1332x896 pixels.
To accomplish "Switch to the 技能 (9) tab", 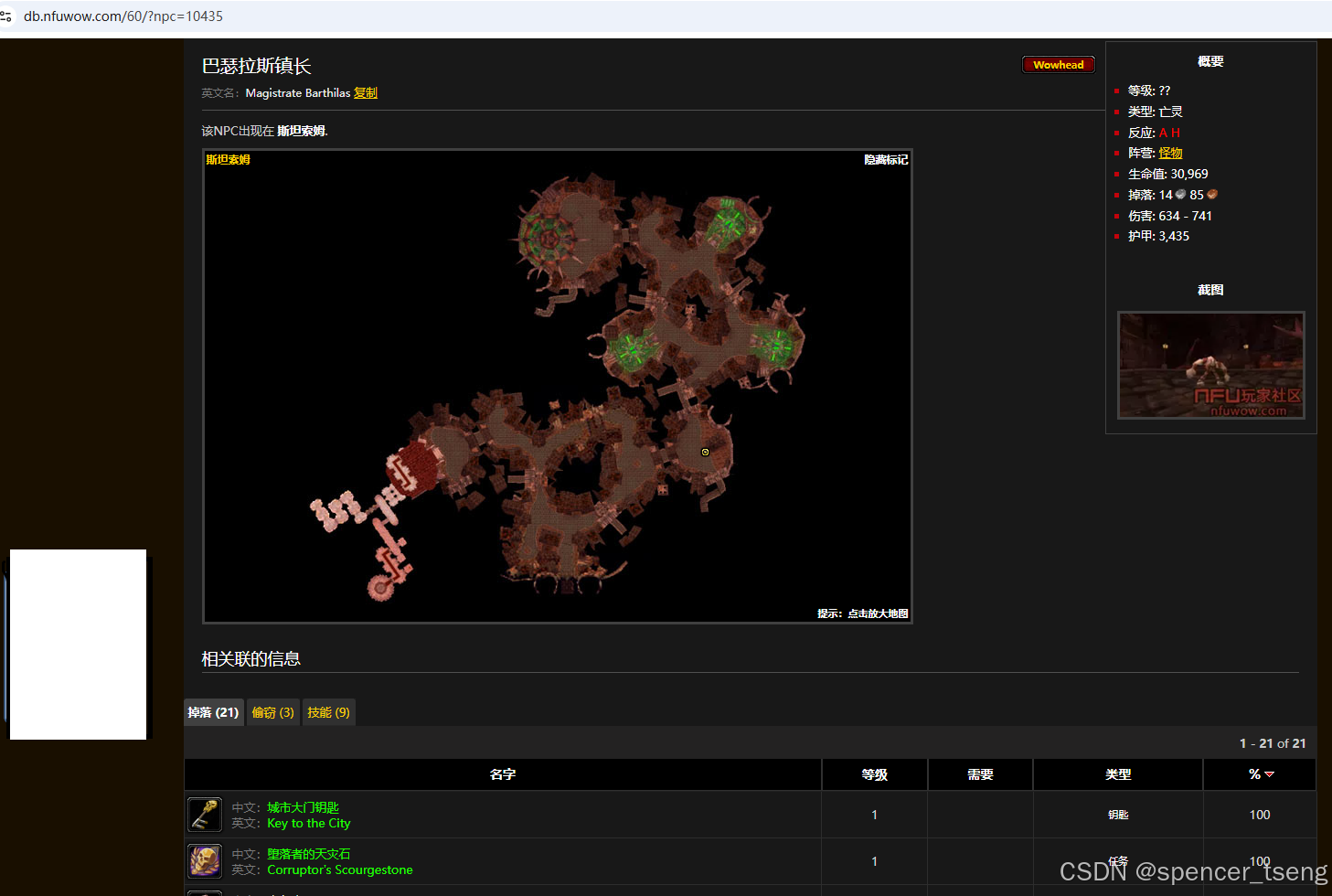I will click(329, 712).
